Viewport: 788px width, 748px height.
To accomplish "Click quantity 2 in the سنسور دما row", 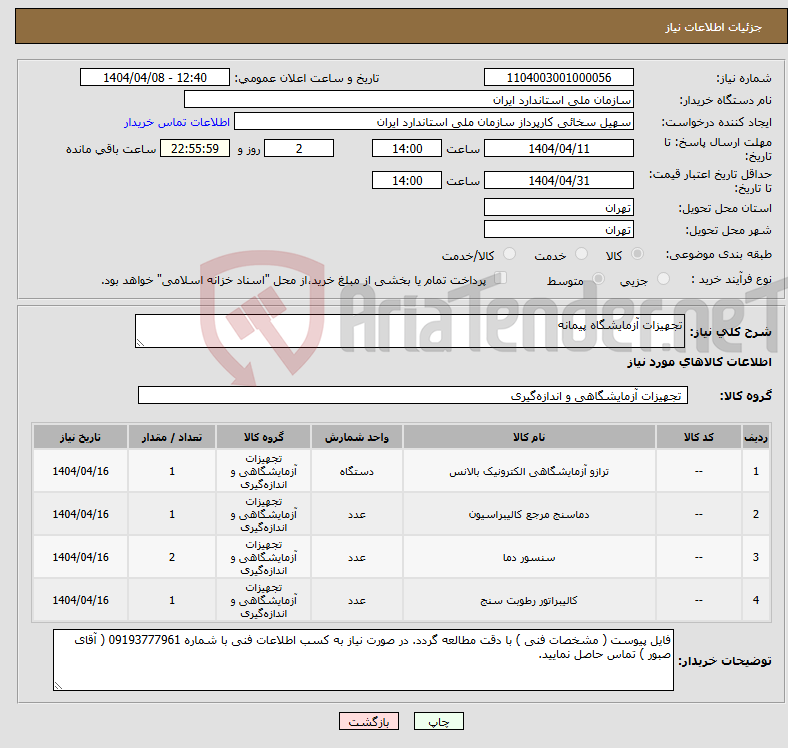I will [172, 557].
